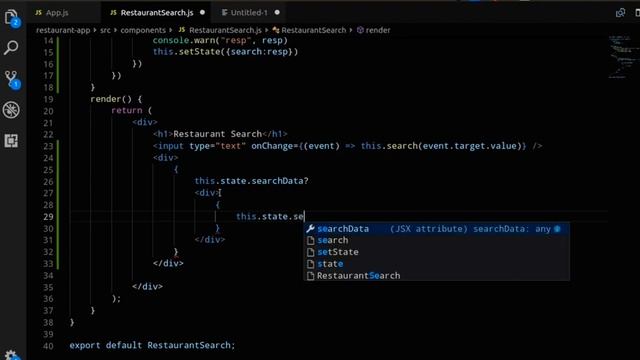The image size is (640, 360).
Task: Select searchData autocomplete suggestion
Action: coord(437,229)
